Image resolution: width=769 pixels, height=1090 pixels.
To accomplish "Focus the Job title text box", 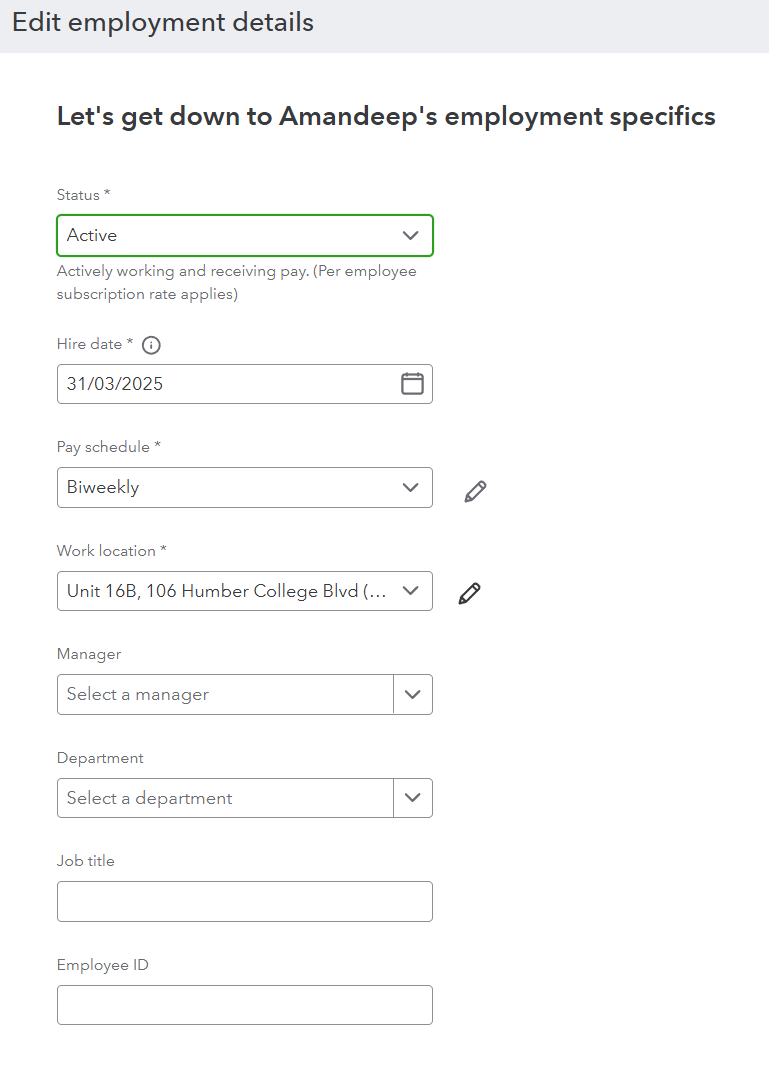I will click(x=245, y=901).
